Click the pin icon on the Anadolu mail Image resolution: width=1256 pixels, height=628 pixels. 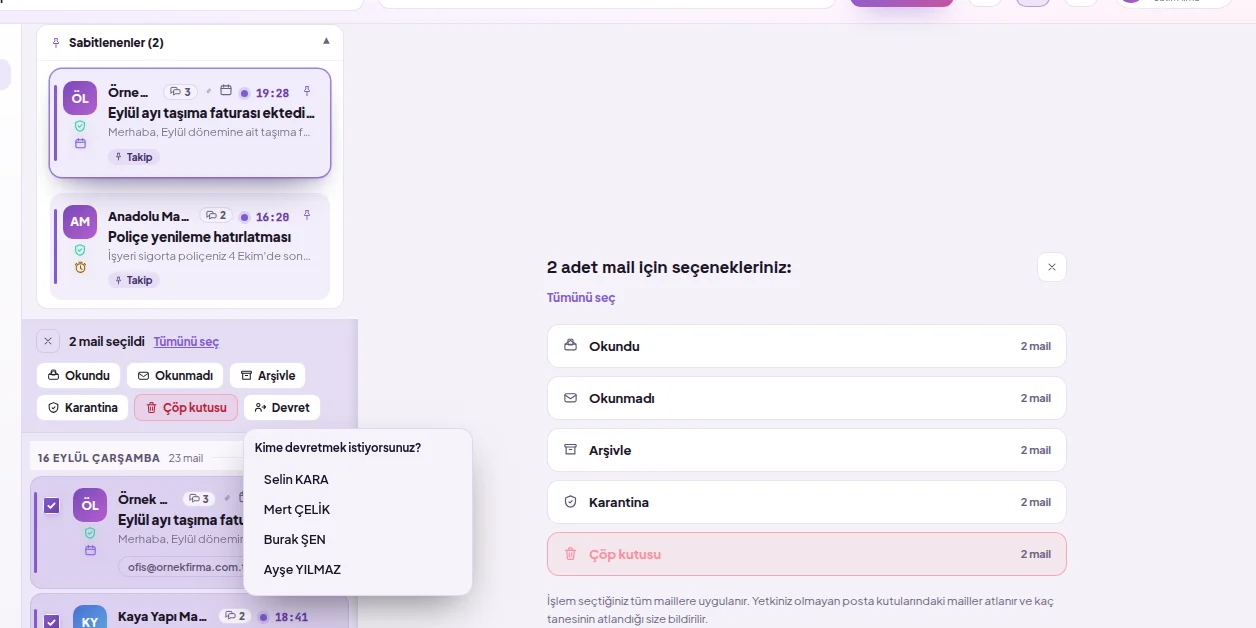click(307, 215)
